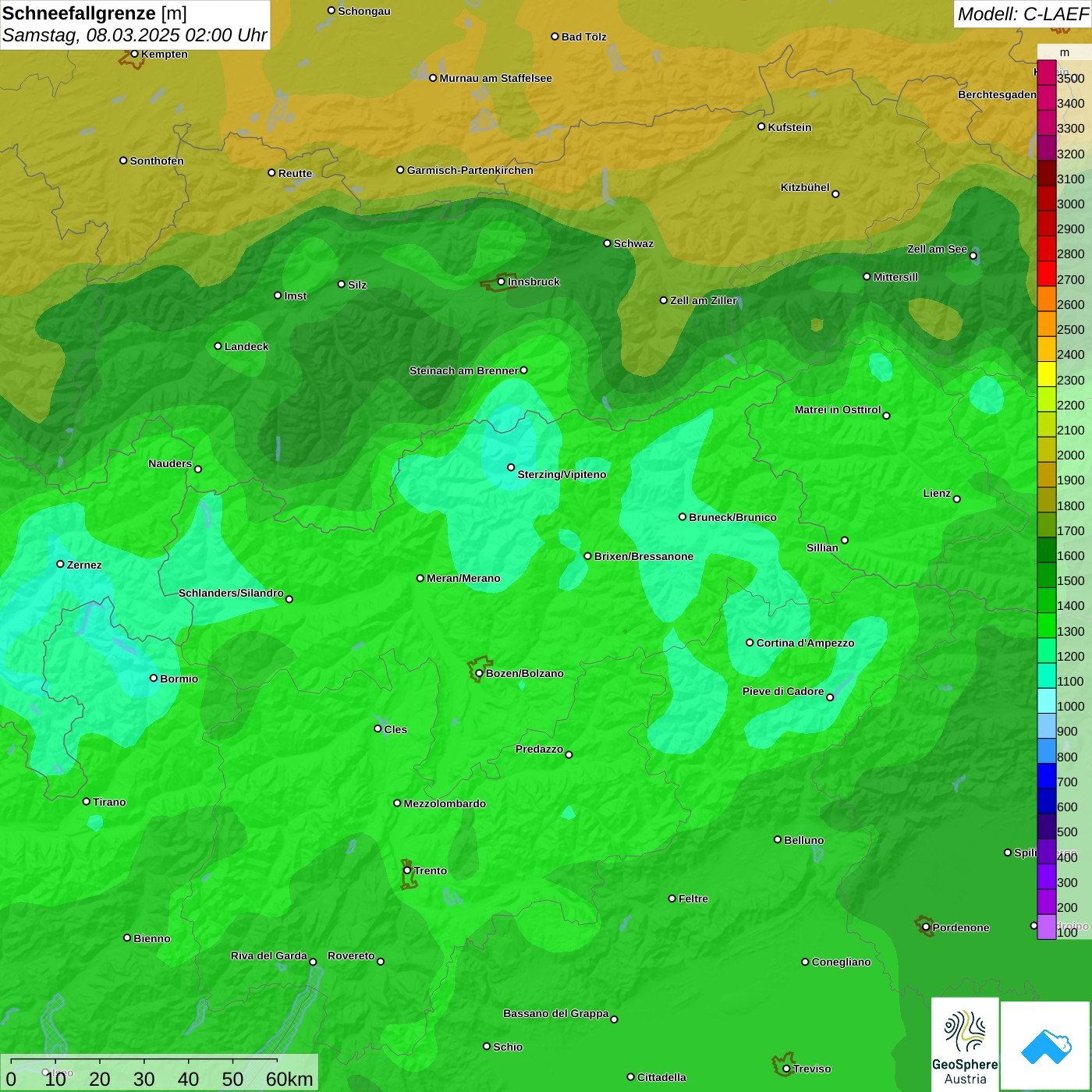Click the 'Modell: C-LAEF' label
Image resolution: width=1092 pixels, height=1092 pixels.
click(1023, 13)
